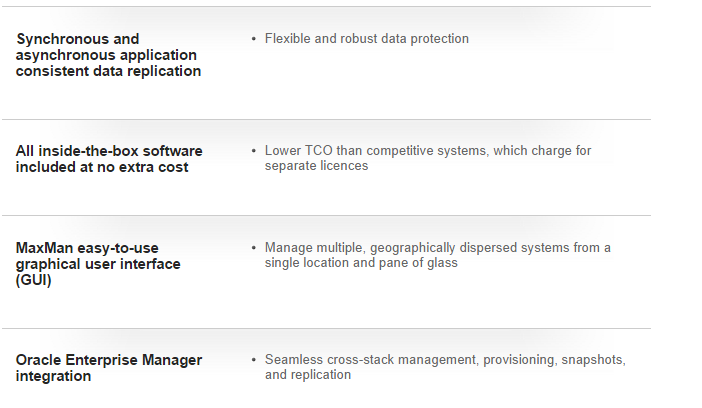Click the 'Oracle Enterprise Manager integration' heading

pos(109,368)
